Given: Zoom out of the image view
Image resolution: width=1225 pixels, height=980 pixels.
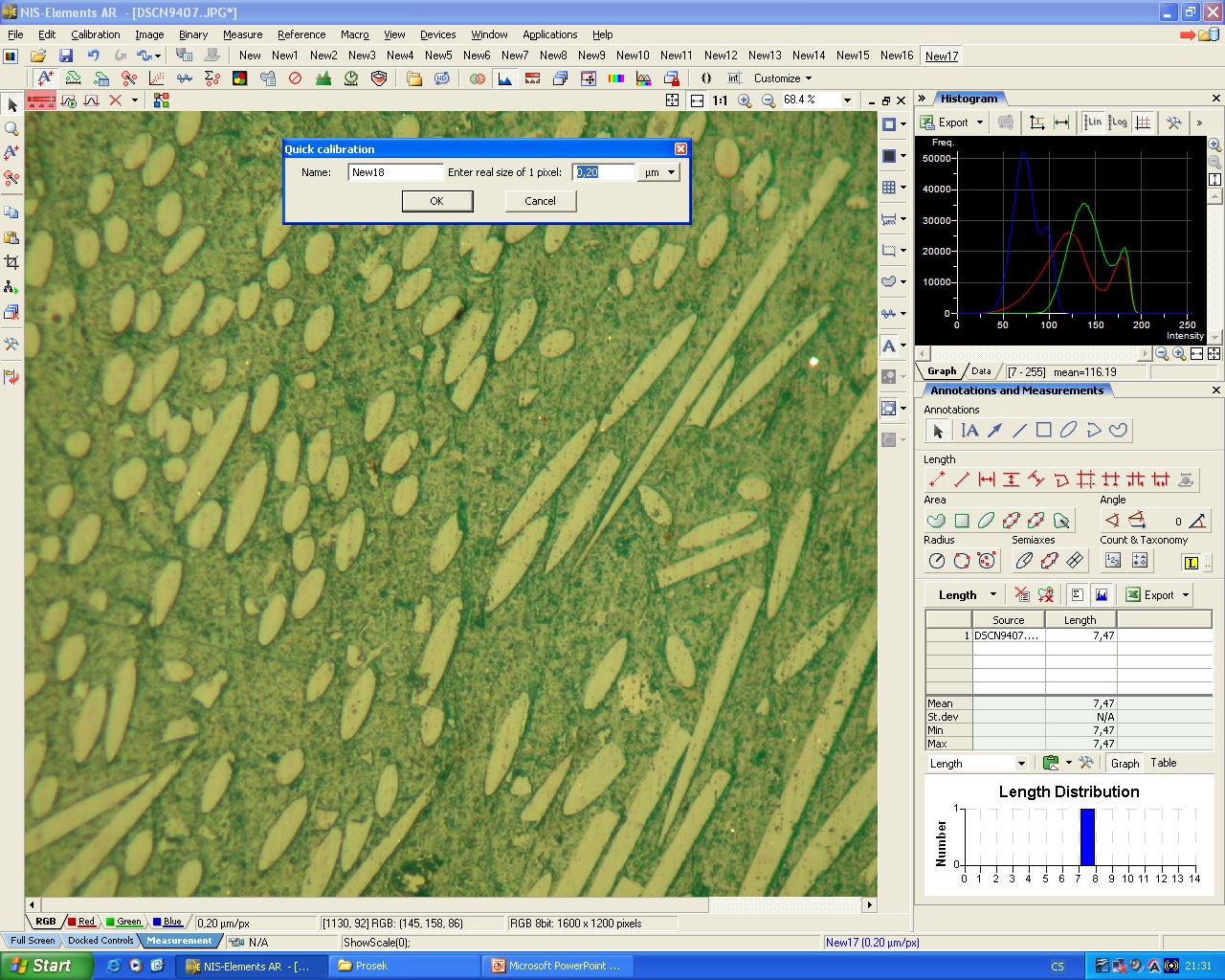Looking at the screenshot, I should 768,100.
